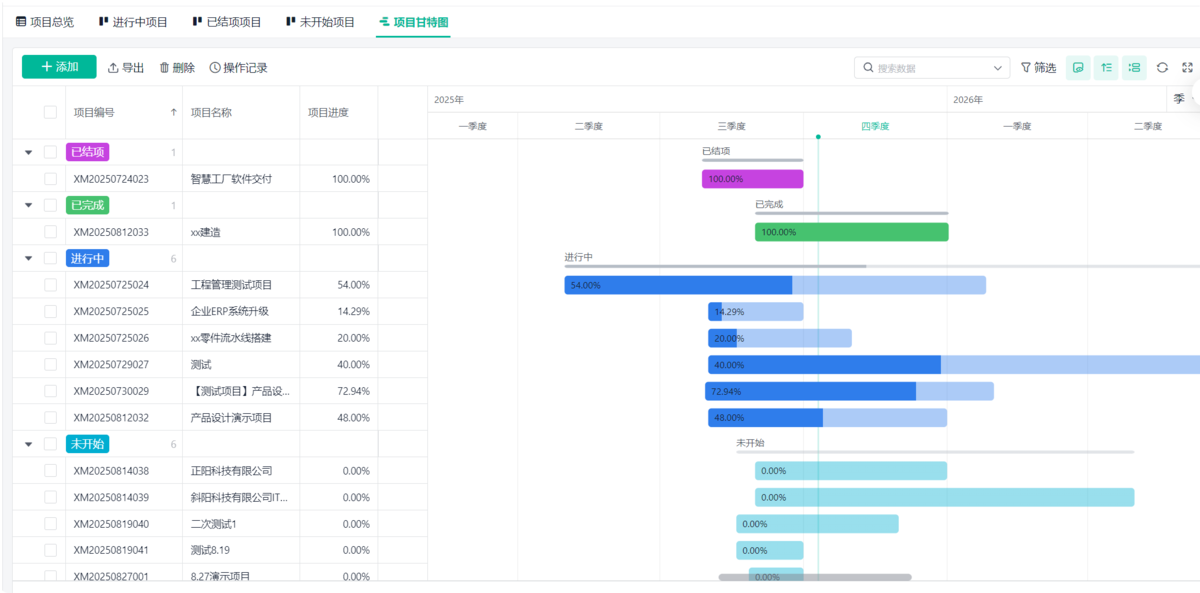
Task: Check the select-all header checkbox
Action: [50, 112]
